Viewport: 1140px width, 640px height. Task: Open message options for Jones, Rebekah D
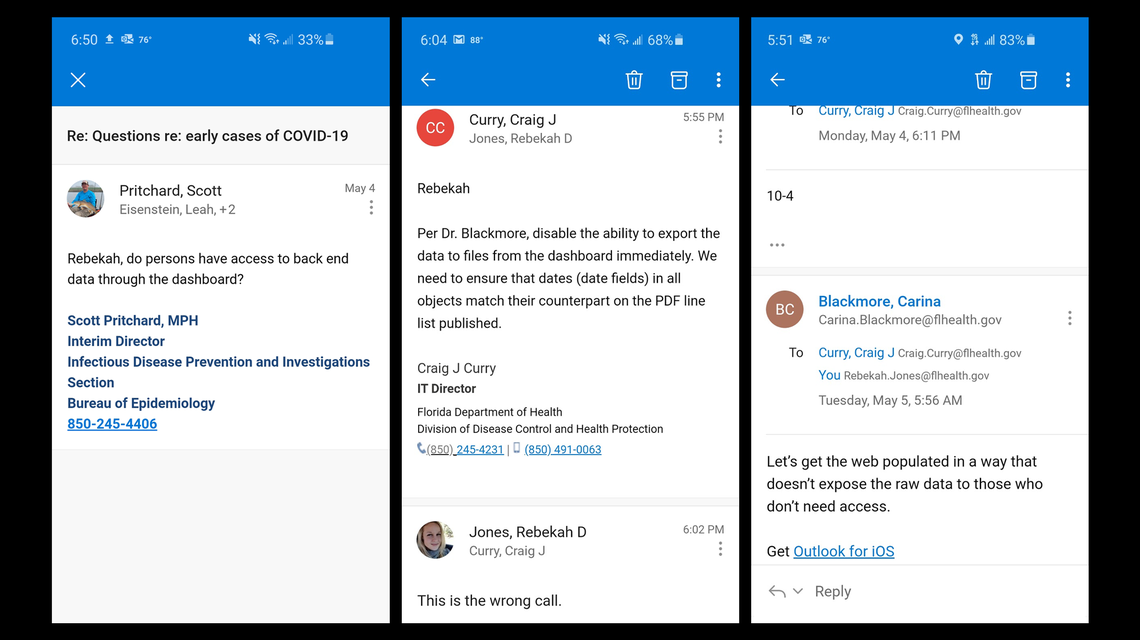click(720, 548)
